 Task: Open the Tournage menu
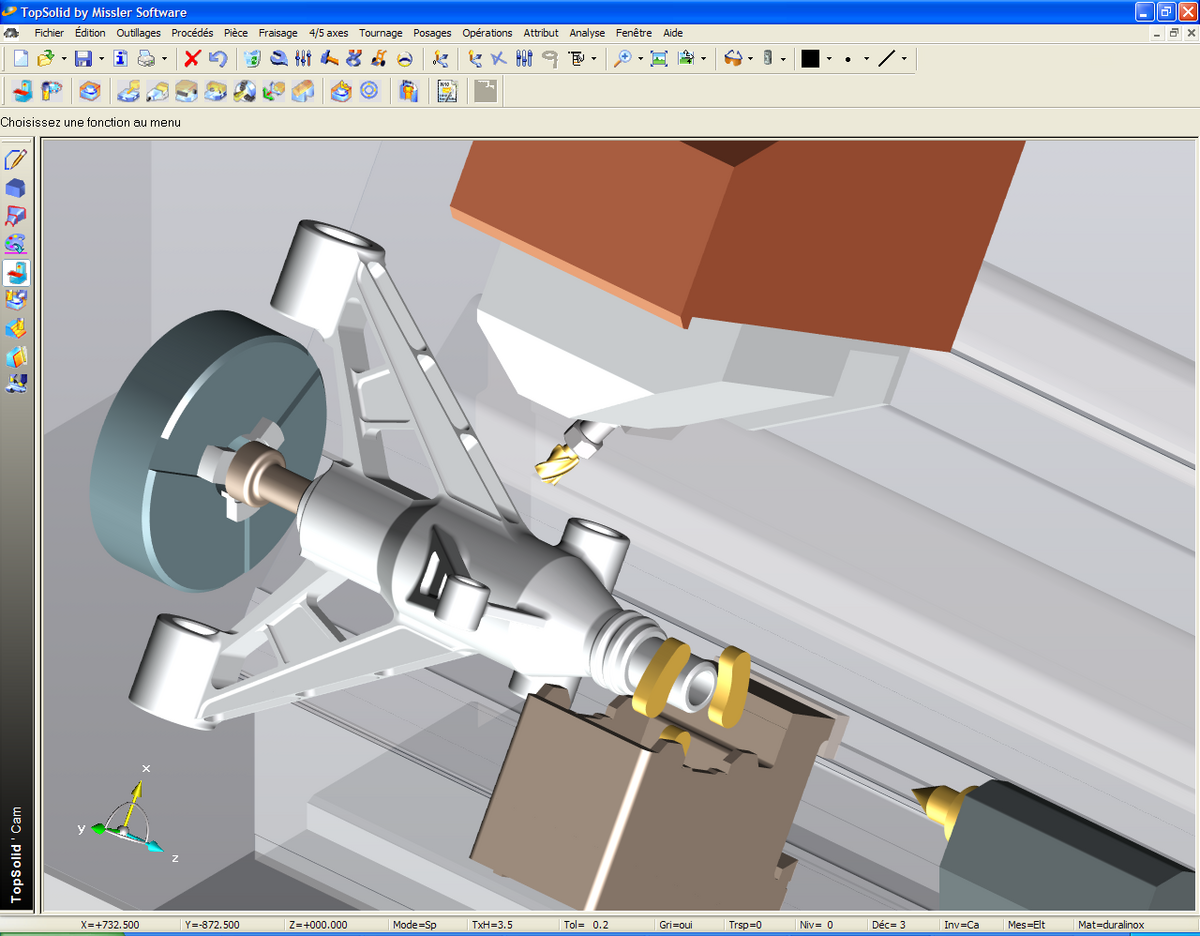pos(381,33)
